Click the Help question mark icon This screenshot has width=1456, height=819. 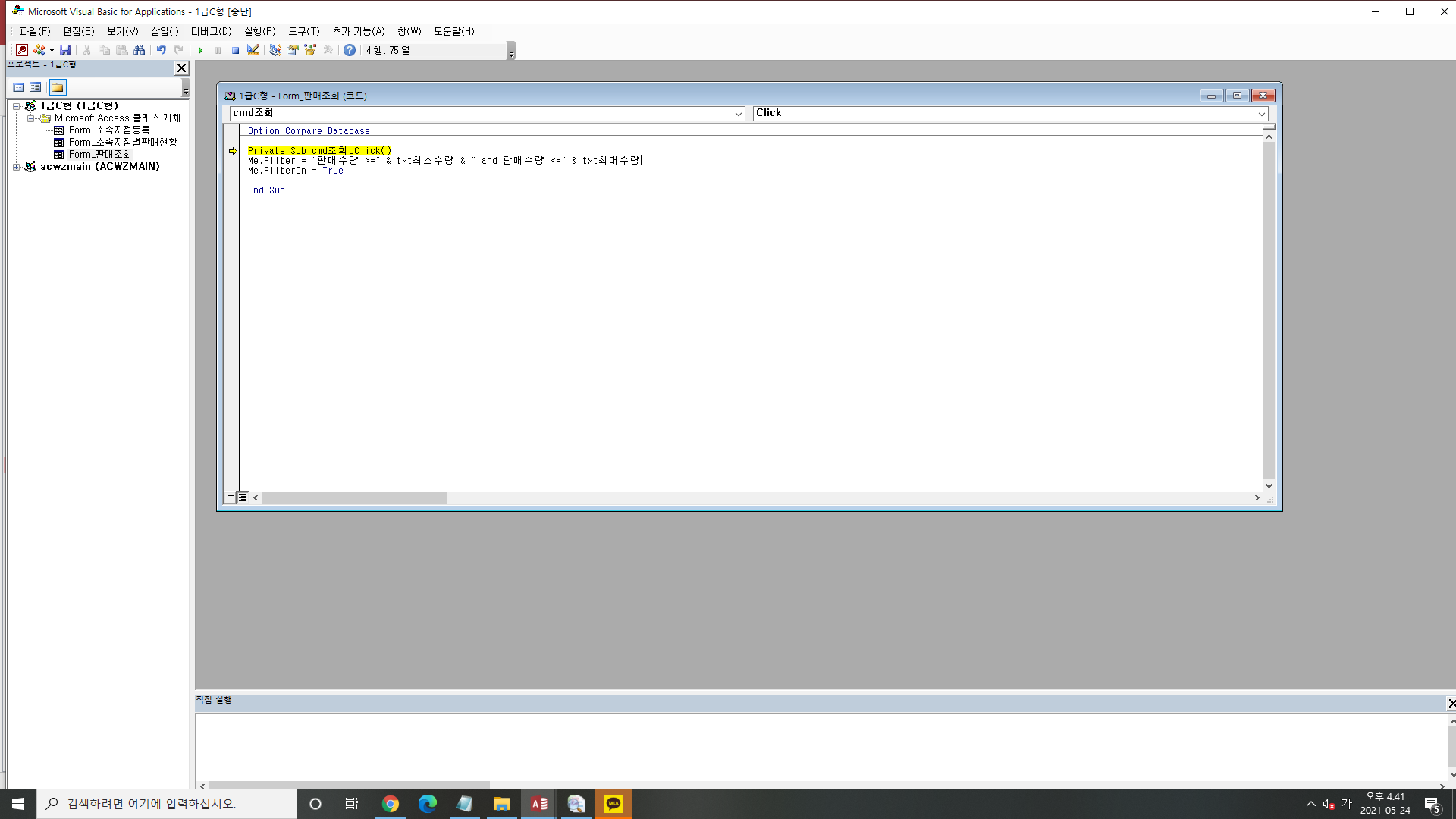click(349, 50)
